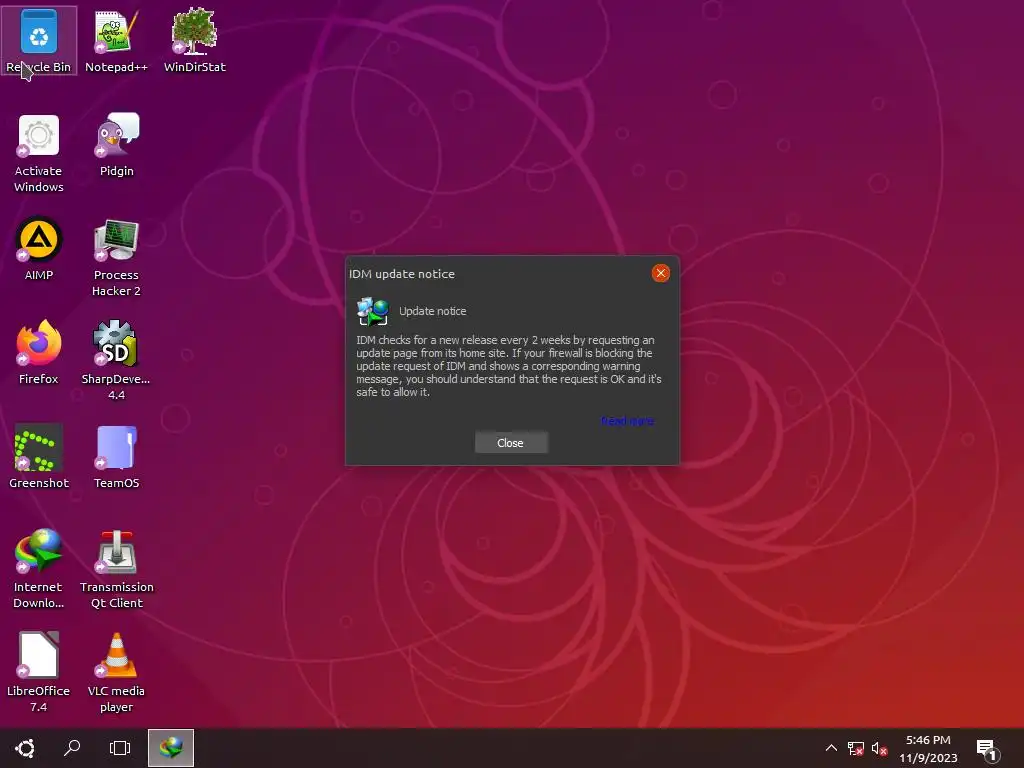Click the IDM Update notice globe icon

pos(373,312)
